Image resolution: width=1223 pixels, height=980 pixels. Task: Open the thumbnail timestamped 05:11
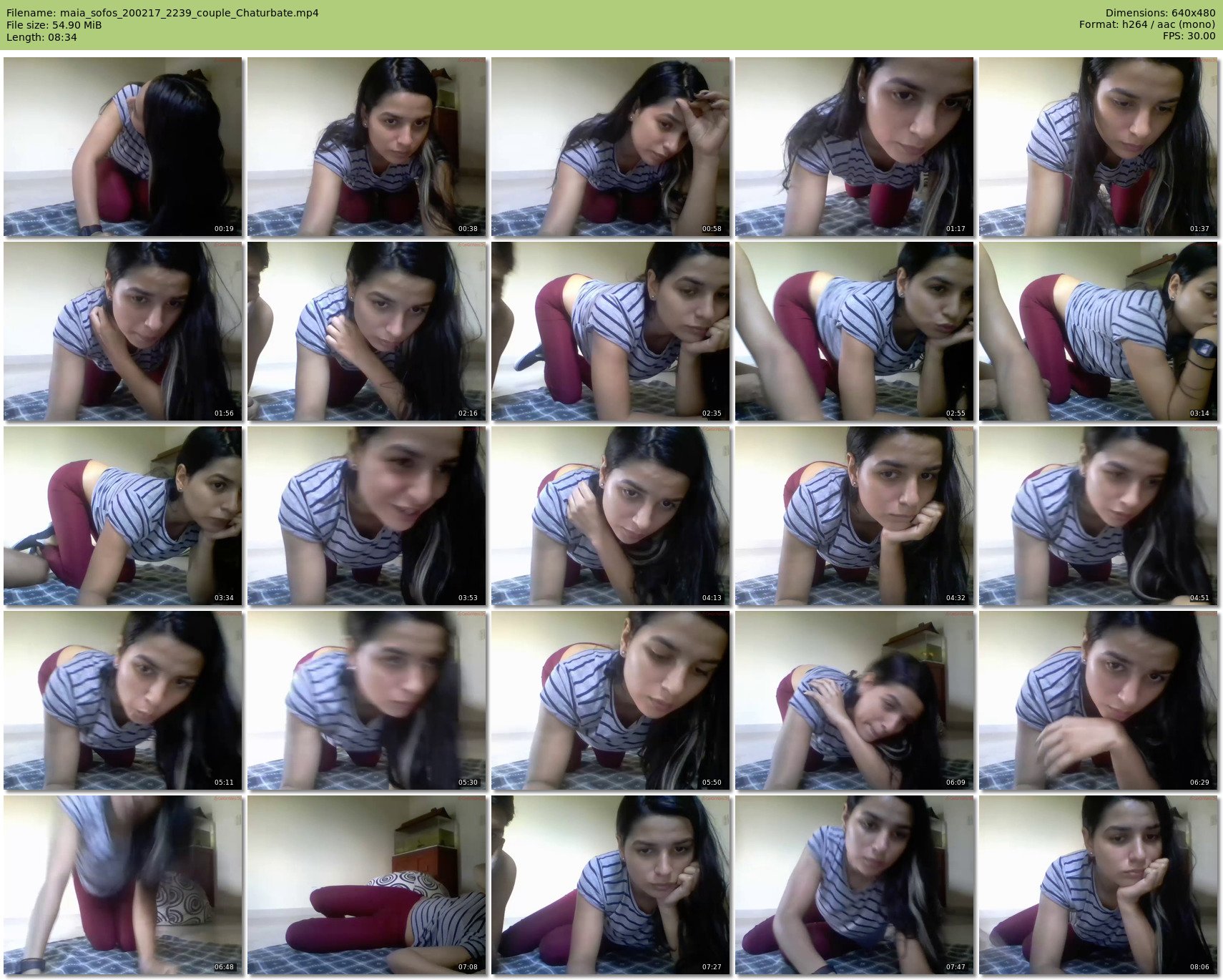(x=123, y=700)
